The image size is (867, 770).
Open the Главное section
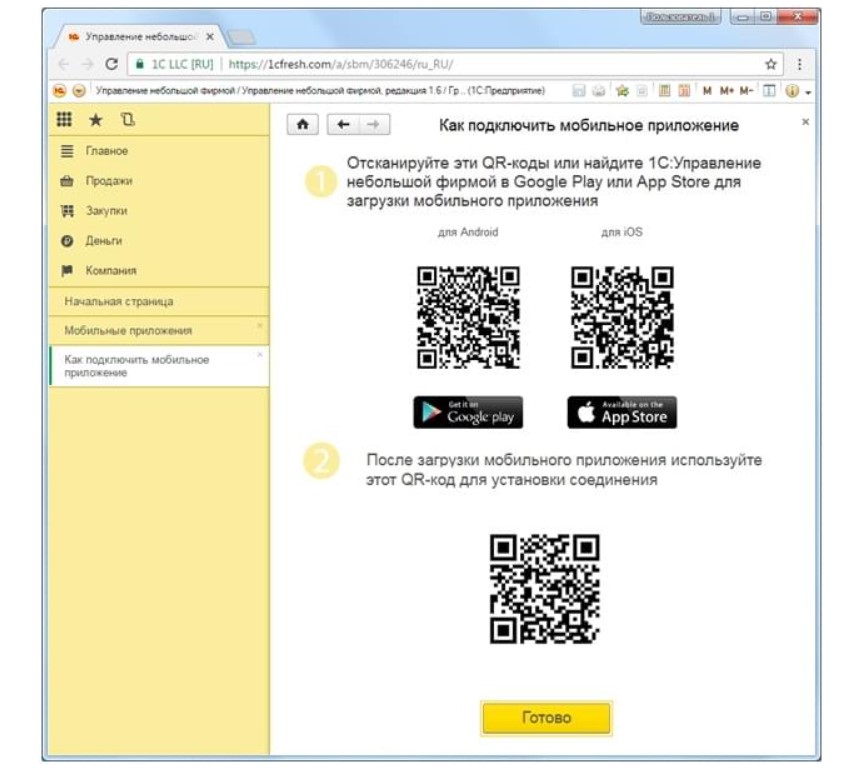[159, 151]
